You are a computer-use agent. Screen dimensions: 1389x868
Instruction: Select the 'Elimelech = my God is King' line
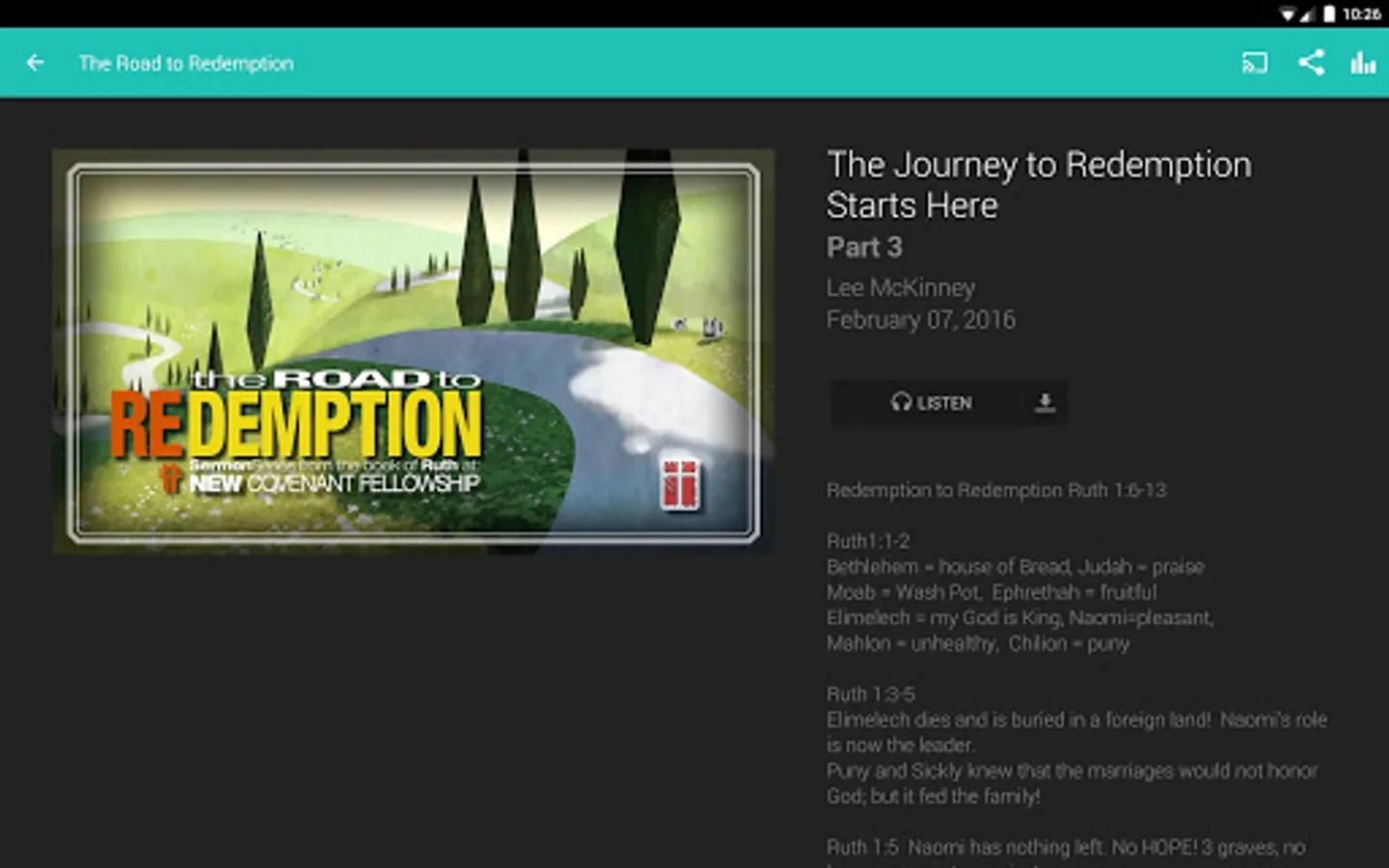(x=1020, y=617)
